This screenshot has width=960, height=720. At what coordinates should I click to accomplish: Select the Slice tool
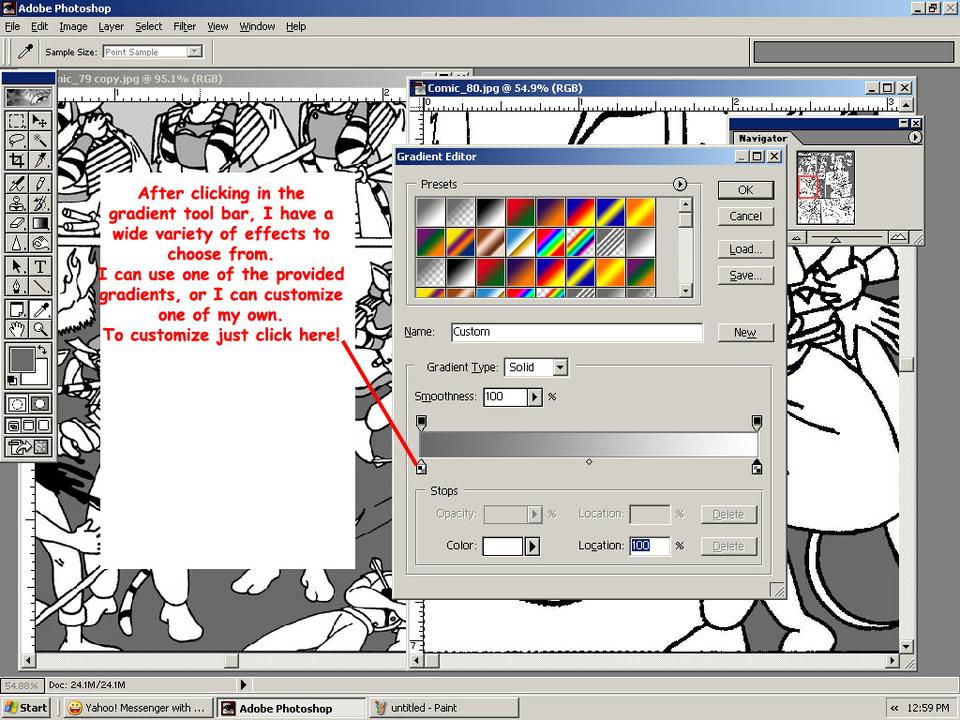point(40,161)
